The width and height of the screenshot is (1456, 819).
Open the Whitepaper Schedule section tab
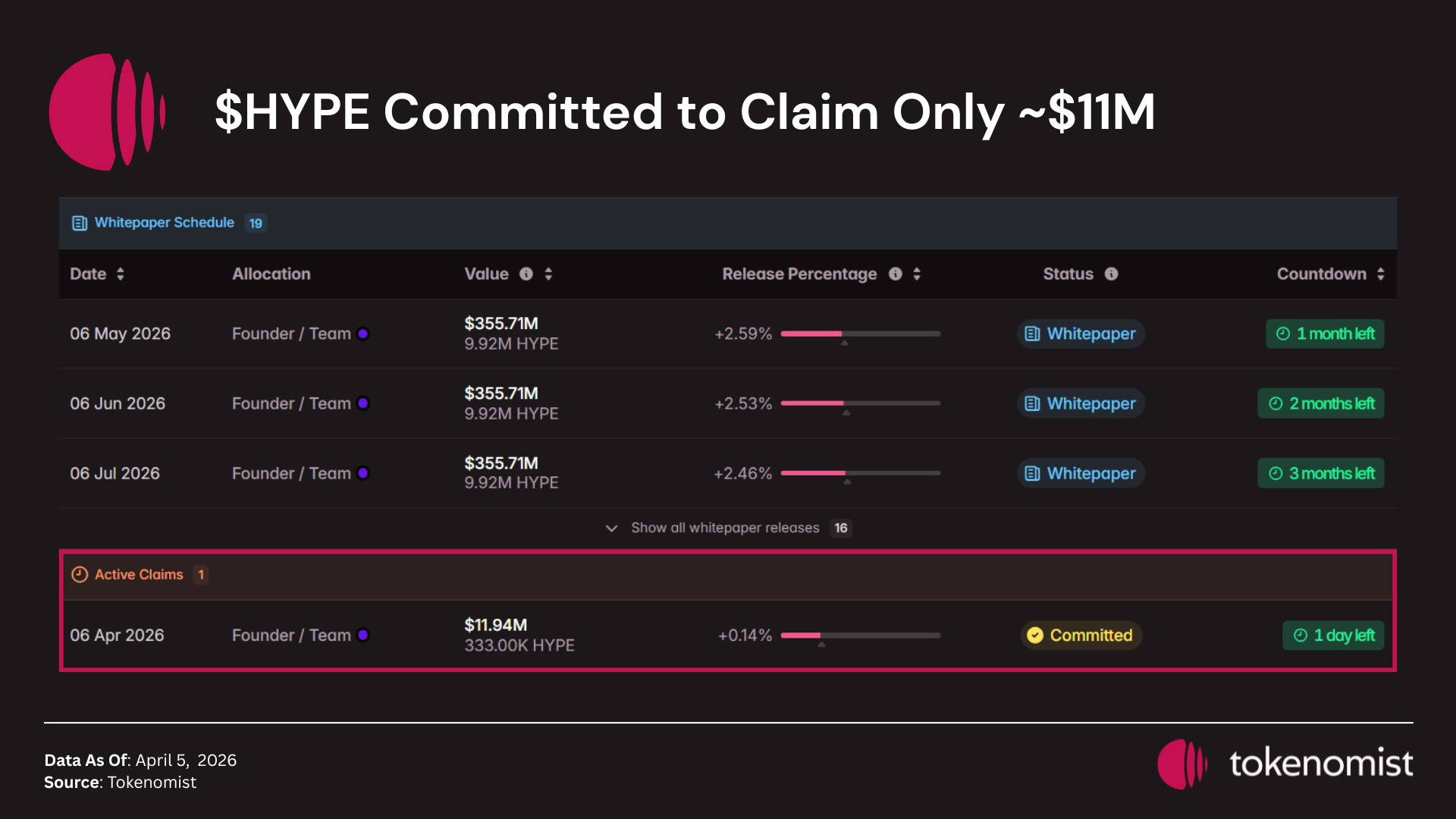click(x=164, y=223)
